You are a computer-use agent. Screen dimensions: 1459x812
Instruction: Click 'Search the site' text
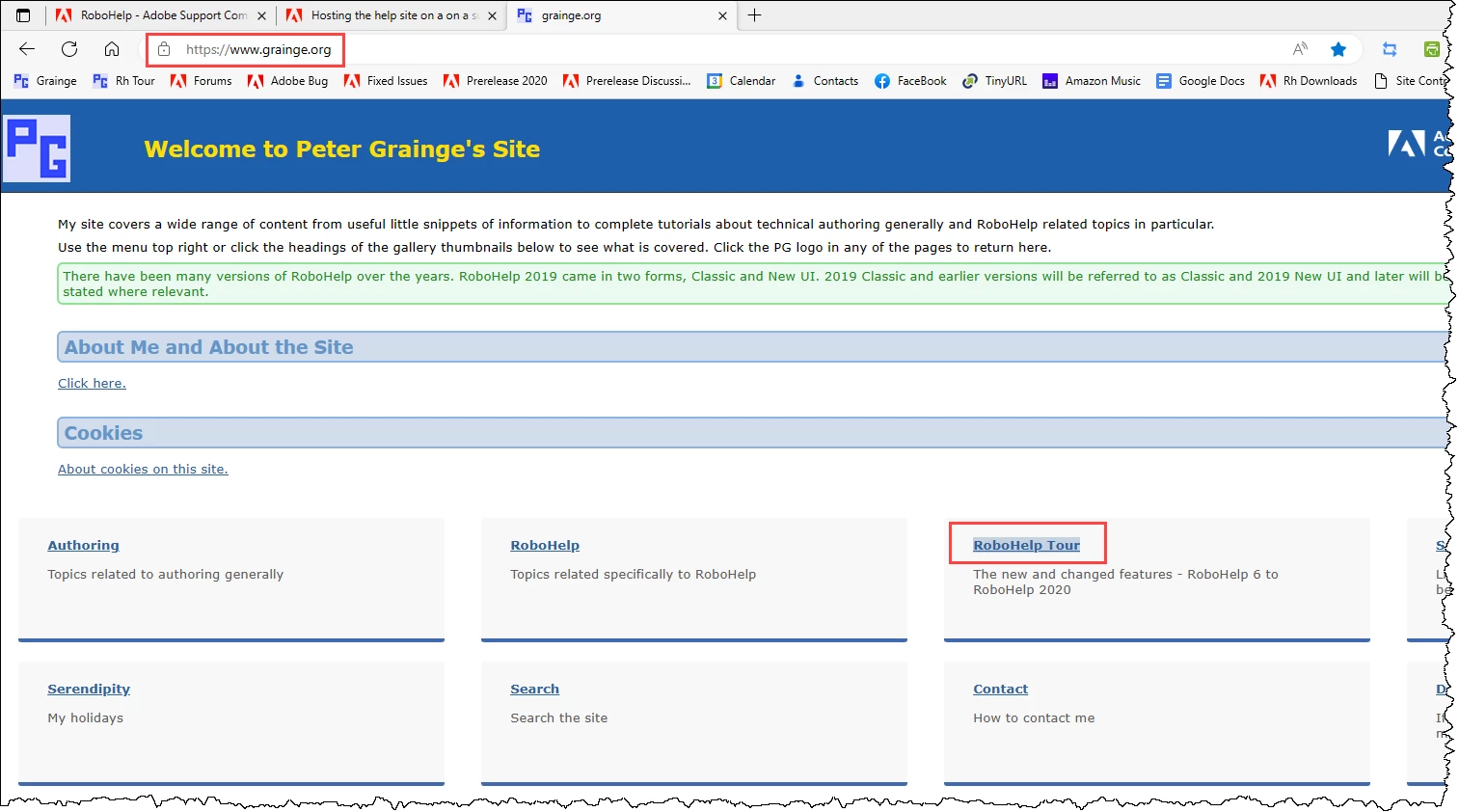559,717
